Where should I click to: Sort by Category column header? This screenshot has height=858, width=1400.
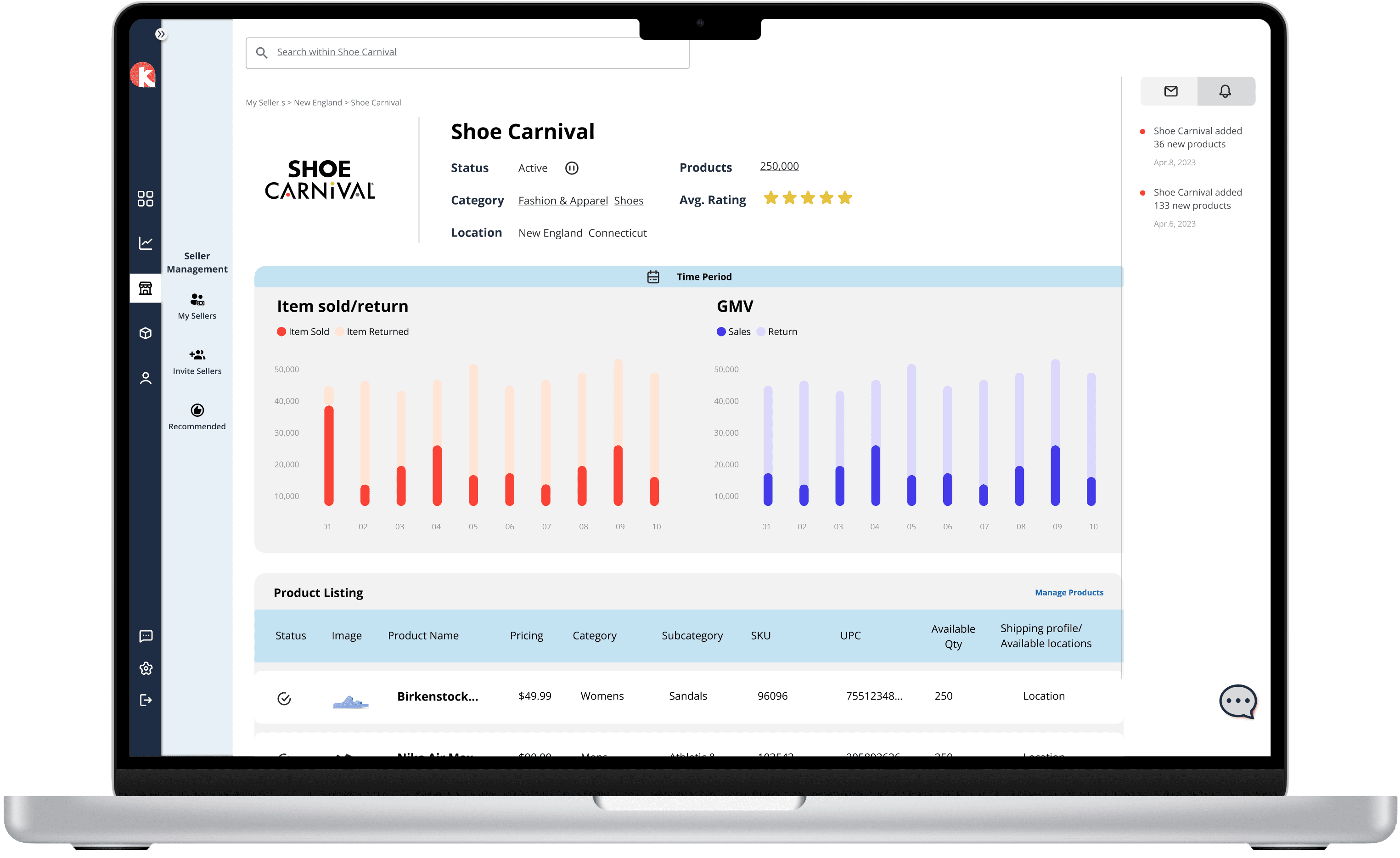tap(594, 636)
